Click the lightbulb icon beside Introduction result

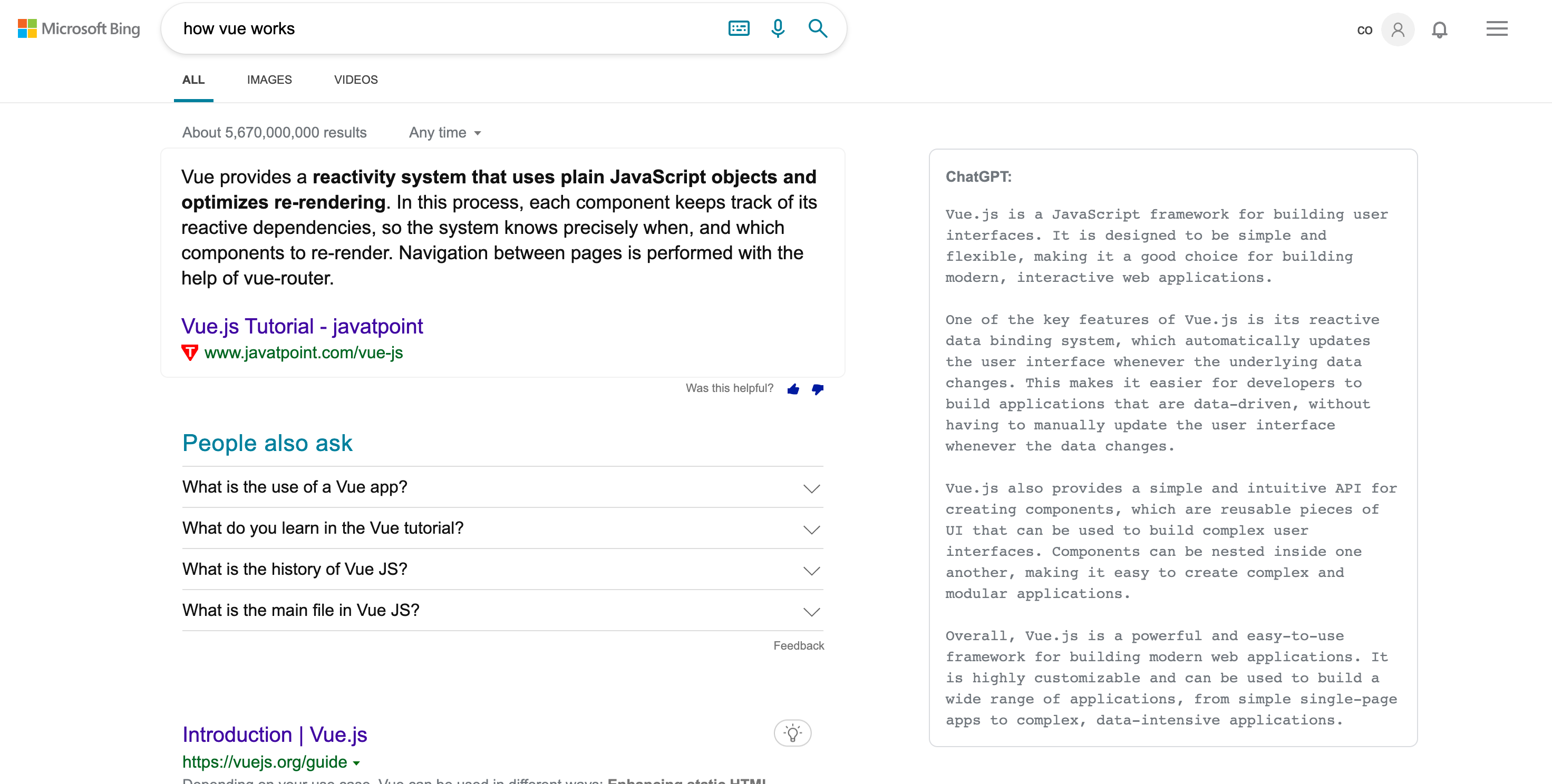(x=792, y=733)
